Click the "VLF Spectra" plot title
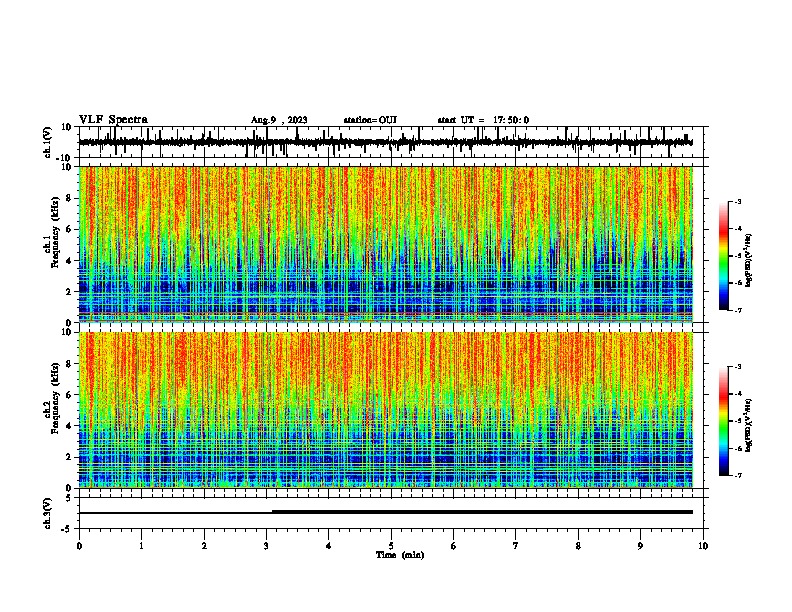The height and width of the screenshot is (612, 792). [x=113, y=120]
